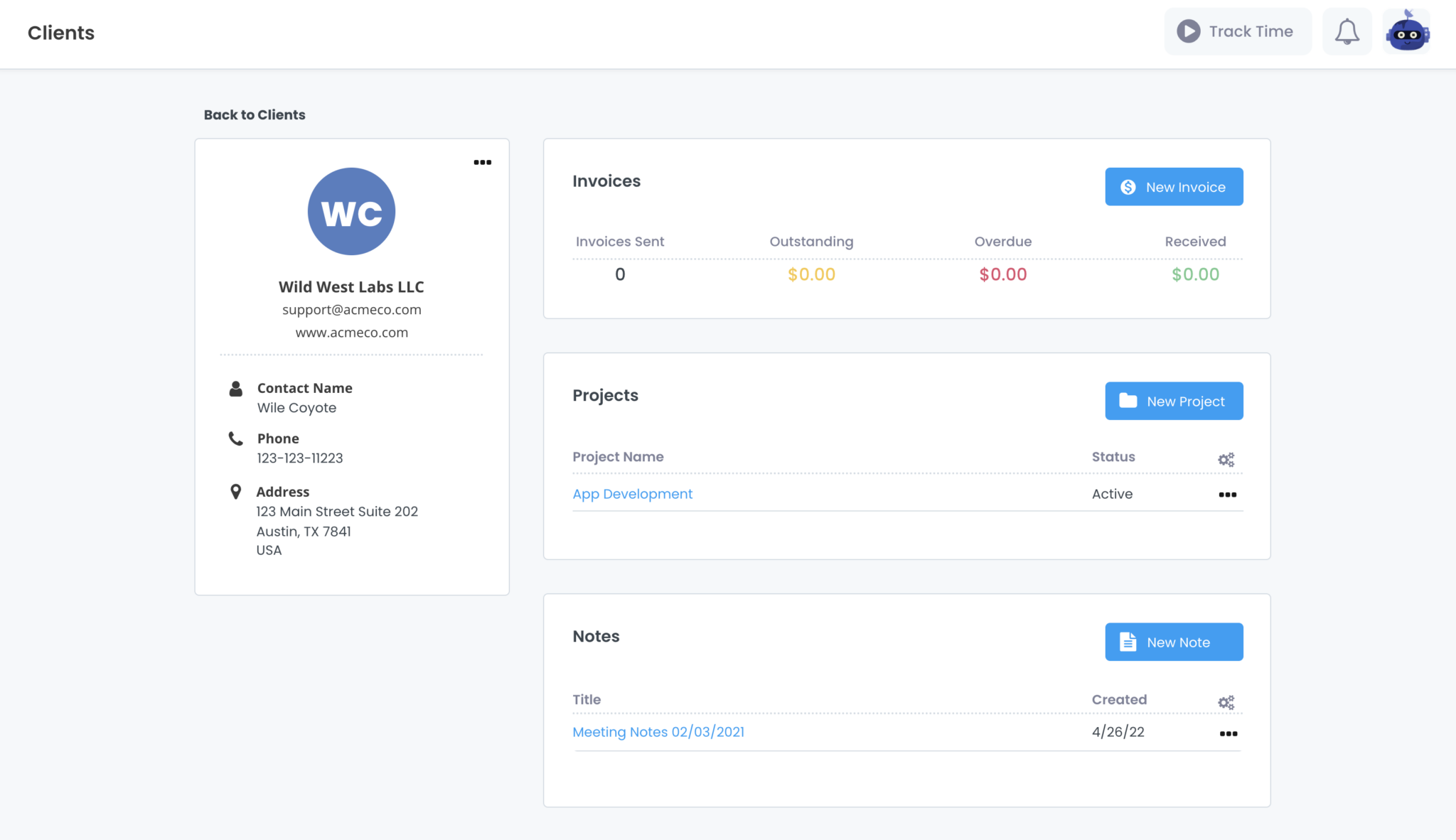
Task: Click the New Invoice button
Action: tap(1174, 186)
